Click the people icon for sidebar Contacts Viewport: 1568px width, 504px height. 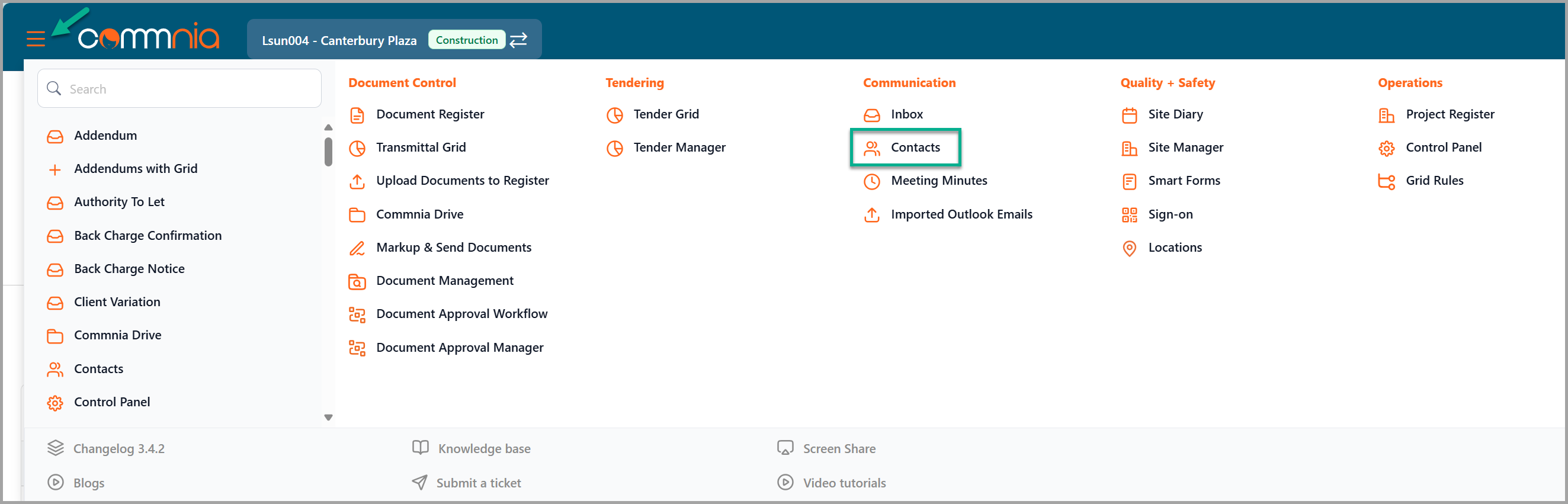point(54,370)
